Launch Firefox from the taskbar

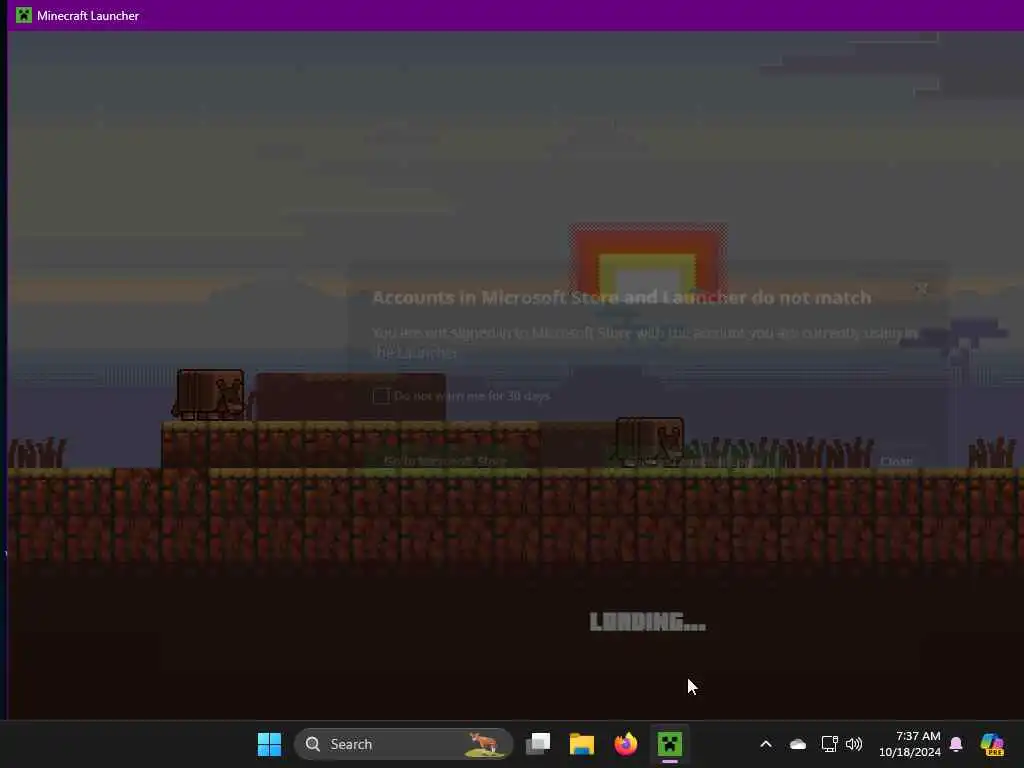point(626,744)
